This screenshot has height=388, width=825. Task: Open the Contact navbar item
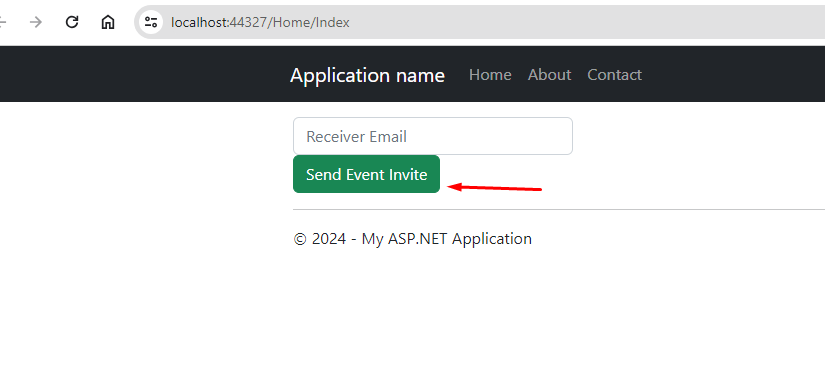[615, 75]
